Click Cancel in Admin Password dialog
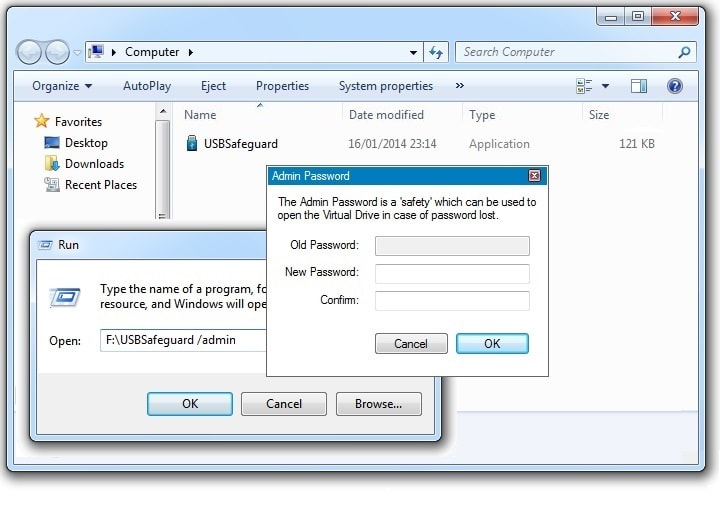Viewport: 720px width, 510px height. coord(411,344)
